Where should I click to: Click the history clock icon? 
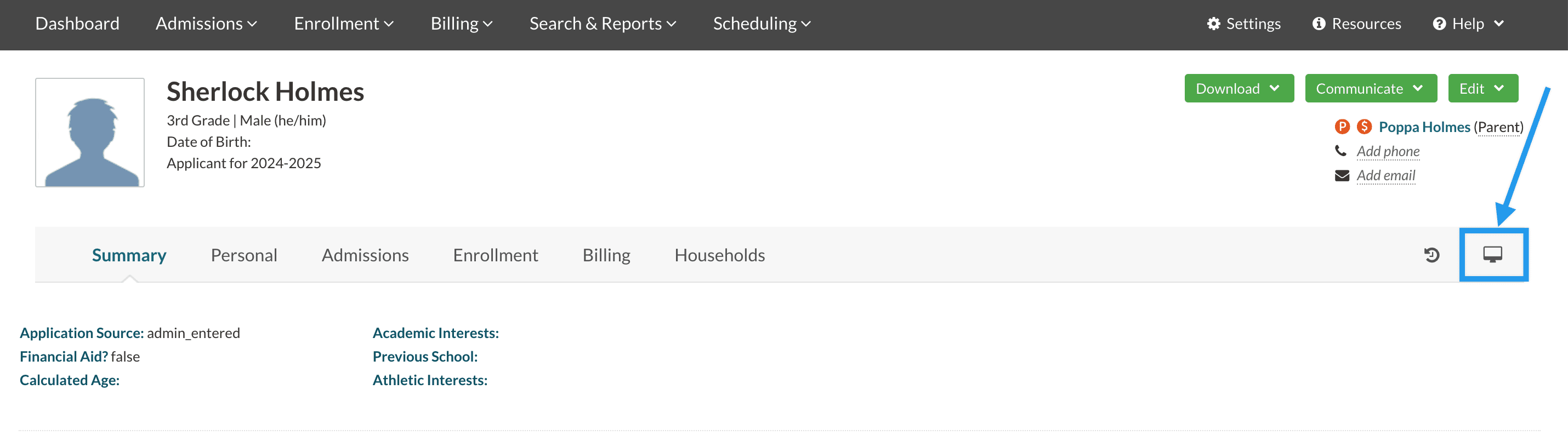(x=1431, y=255)
